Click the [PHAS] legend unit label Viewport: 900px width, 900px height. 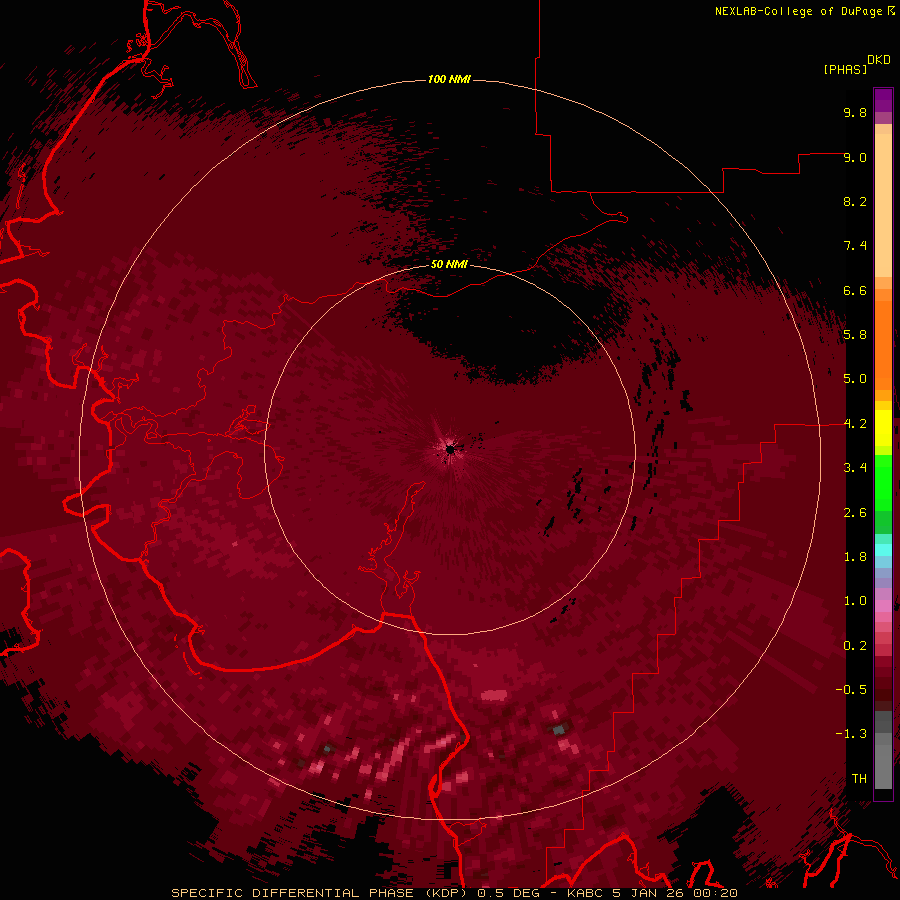pyautogui.click(x=845, y=69)
